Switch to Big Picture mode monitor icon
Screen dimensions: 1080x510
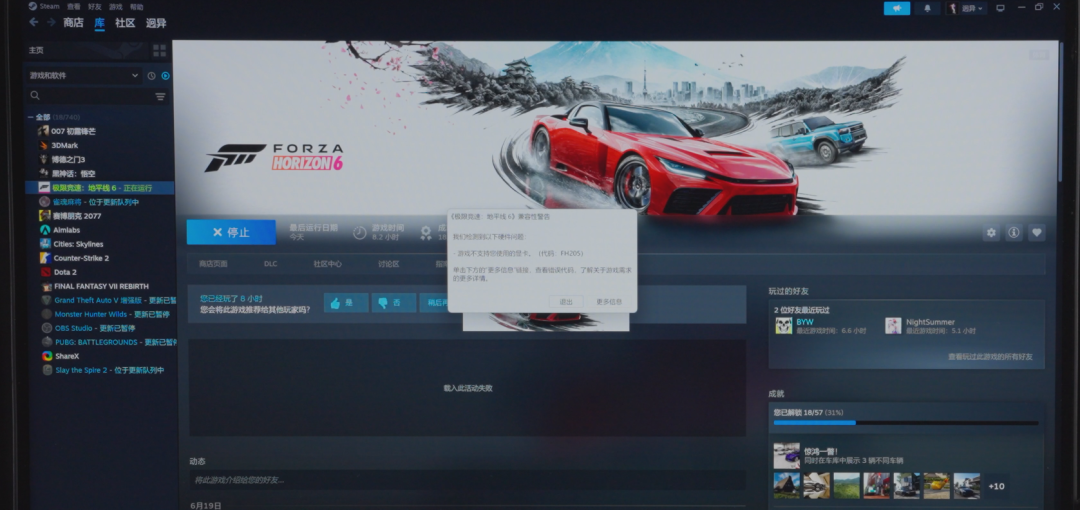tap(1000, 8)
